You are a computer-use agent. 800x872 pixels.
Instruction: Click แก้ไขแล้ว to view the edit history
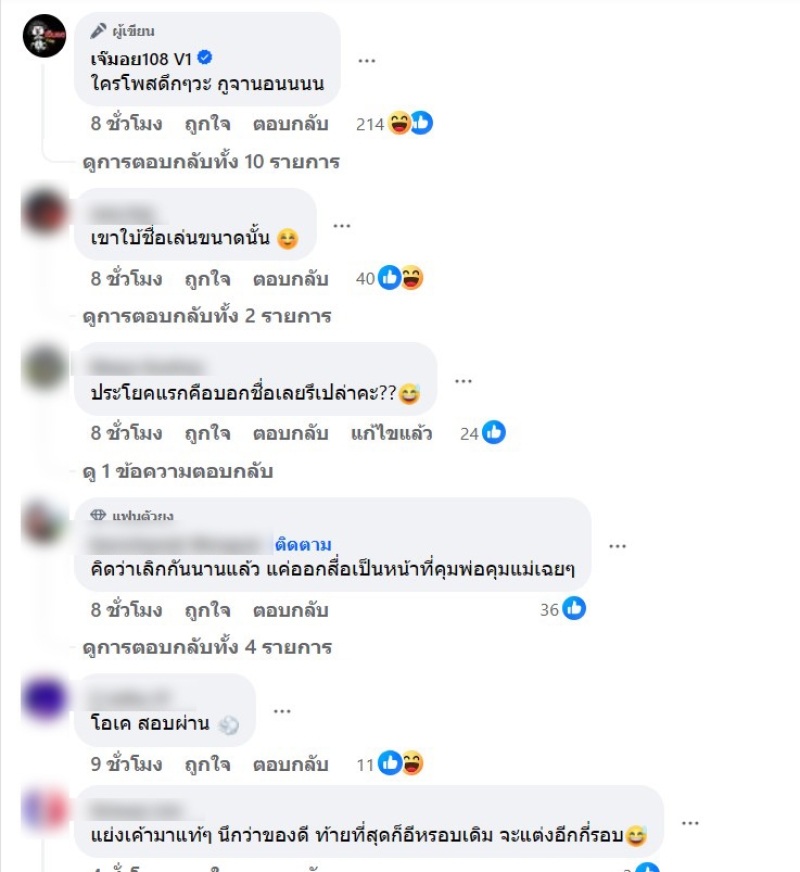391,433
